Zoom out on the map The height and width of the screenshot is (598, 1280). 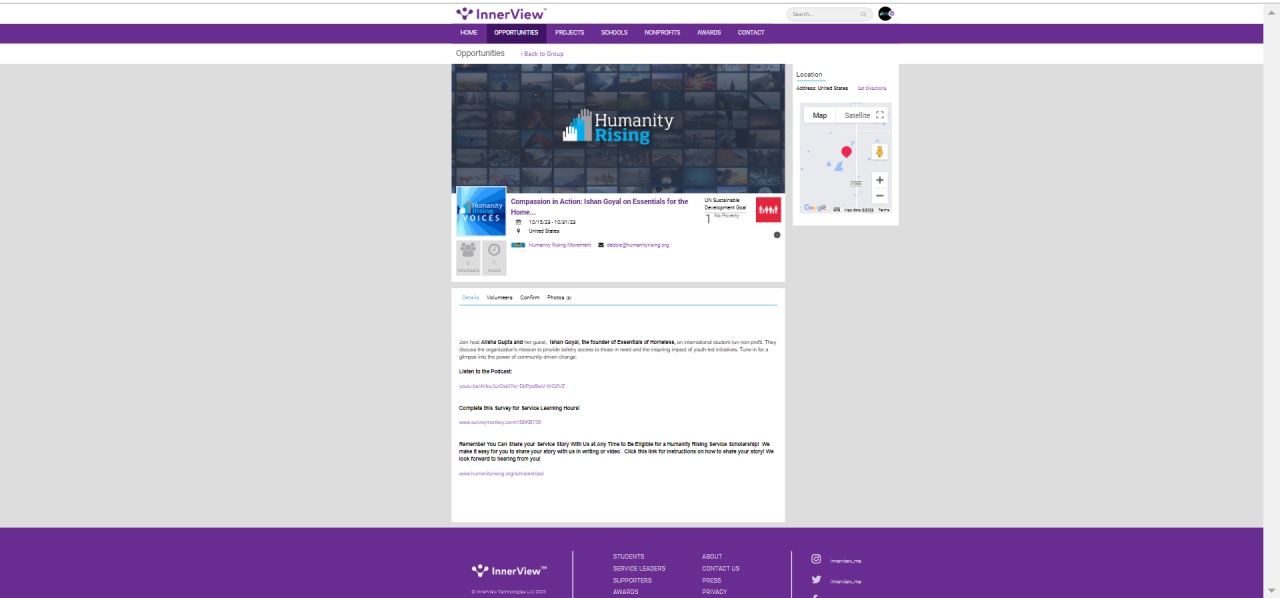[879, 196]
